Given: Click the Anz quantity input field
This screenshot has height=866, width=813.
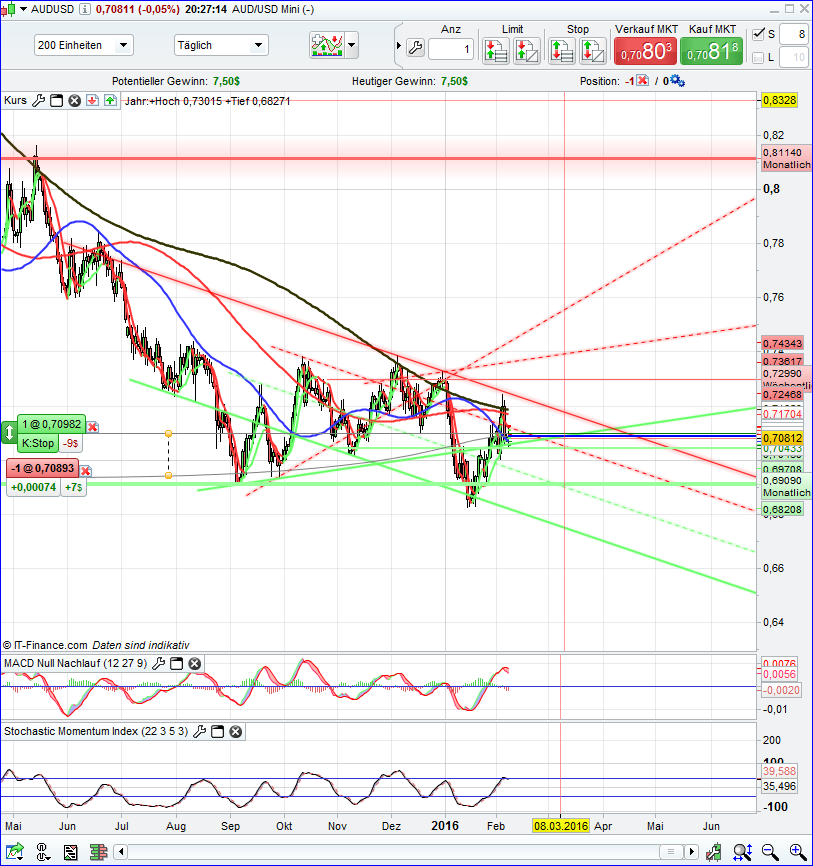Looking at the screenshot, I should tap(451, 49).
